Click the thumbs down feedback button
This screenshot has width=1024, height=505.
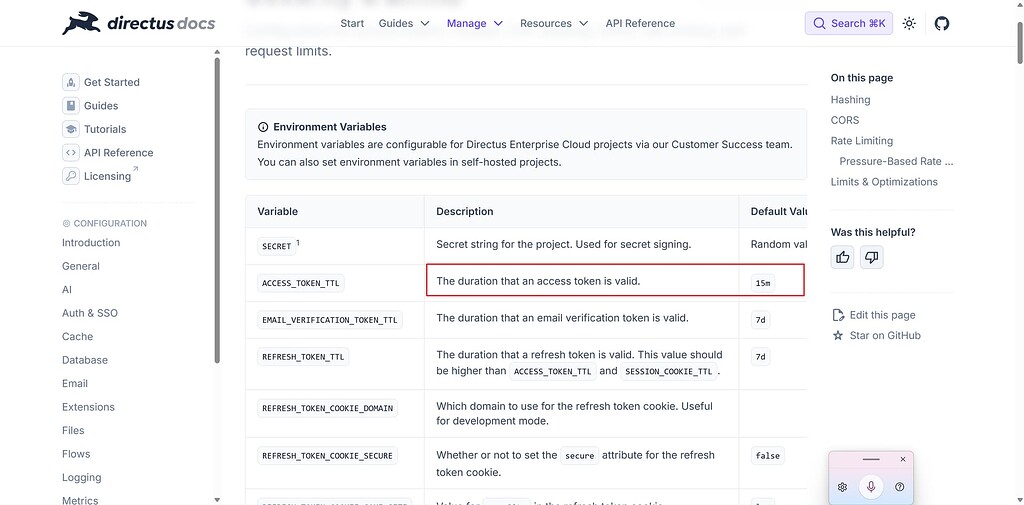coord(871,257)
